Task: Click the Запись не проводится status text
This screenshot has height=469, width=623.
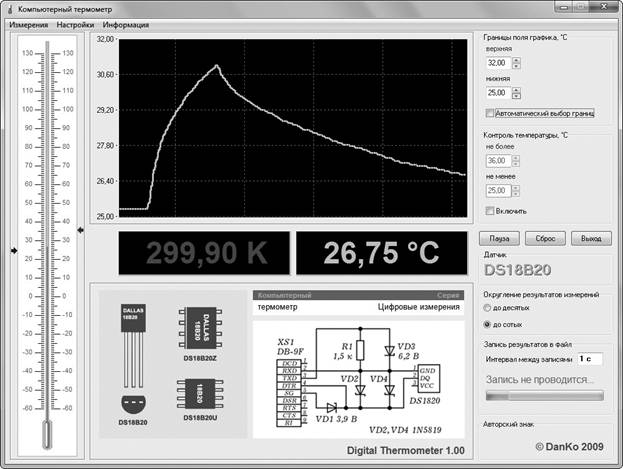Action: pyautogui.click(x=540, y=380)
